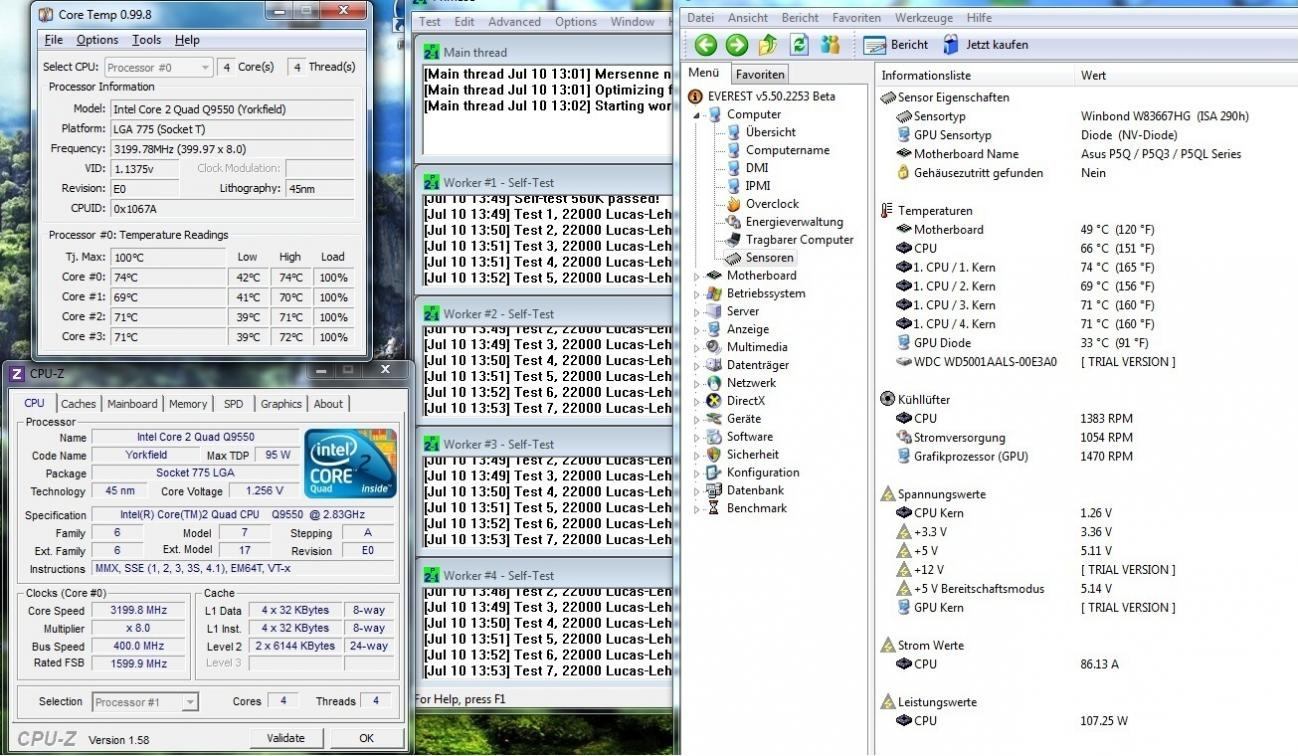The image size is (1298, 756).
Task: Click EVEREST folder up-level icon
Action: point(768,44)
